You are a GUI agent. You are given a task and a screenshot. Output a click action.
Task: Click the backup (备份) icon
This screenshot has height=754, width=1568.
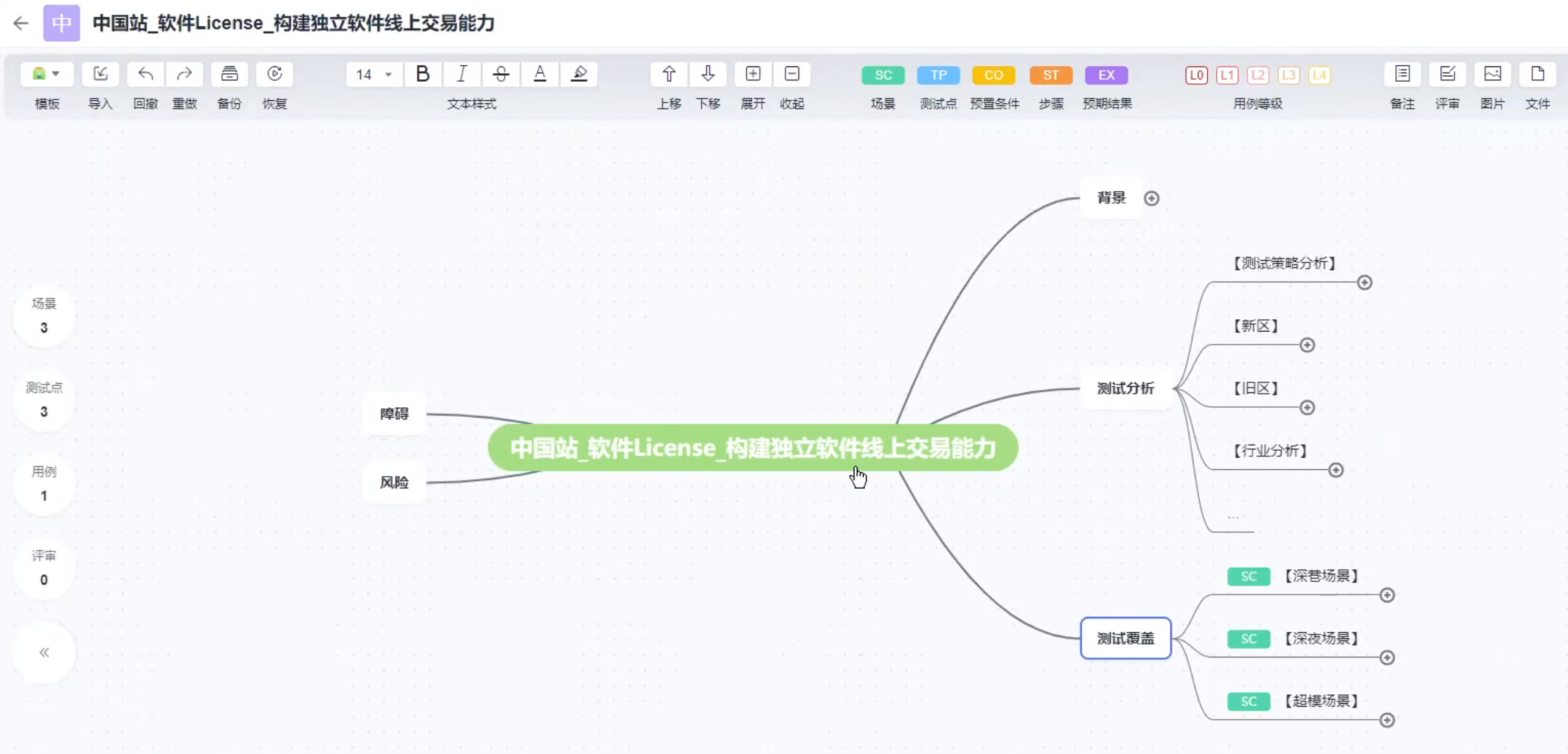[229, 74]
